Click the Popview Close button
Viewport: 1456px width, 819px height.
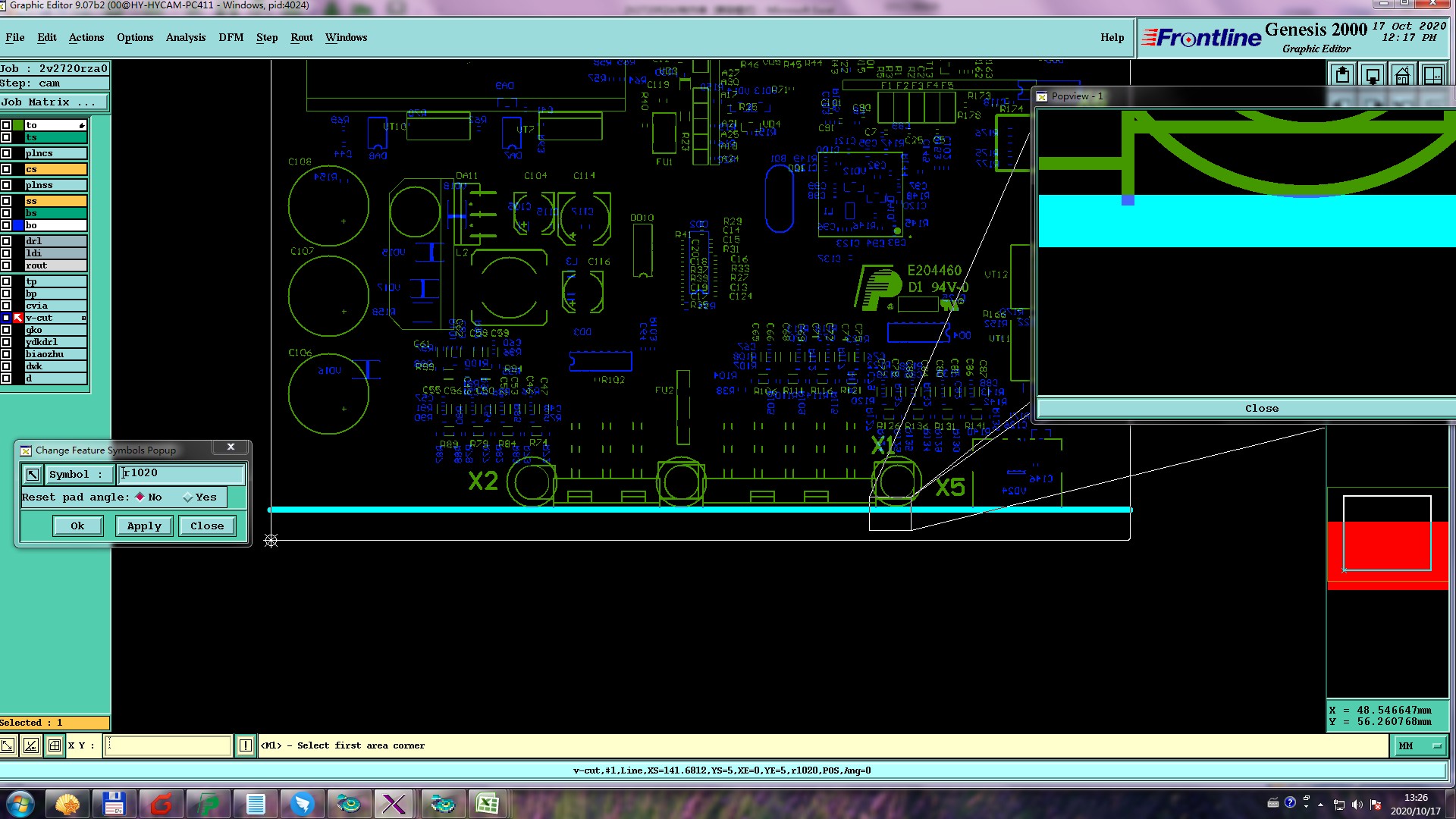pyautogui.click(x=1261, y=408)
